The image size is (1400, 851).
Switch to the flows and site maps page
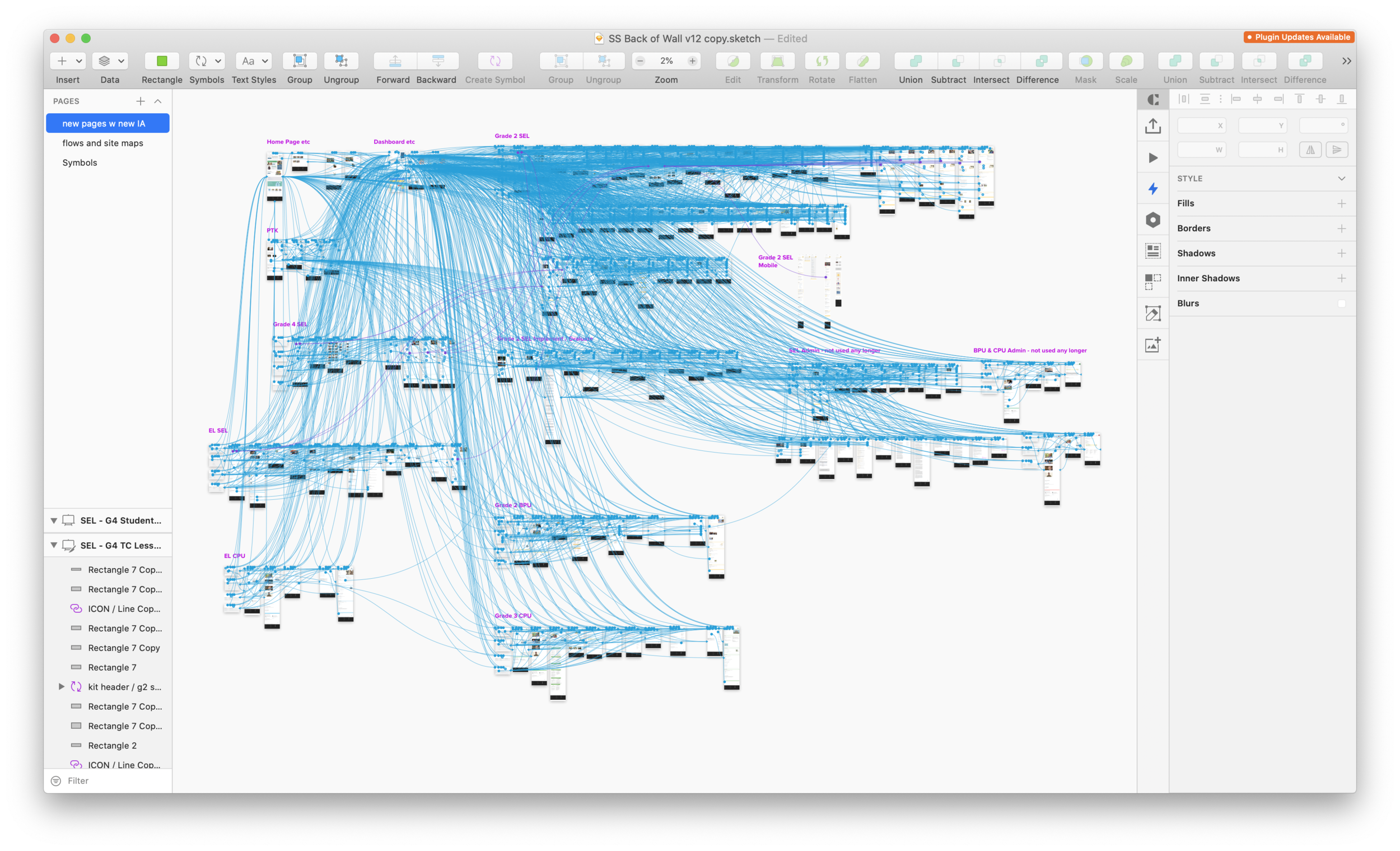103,143
